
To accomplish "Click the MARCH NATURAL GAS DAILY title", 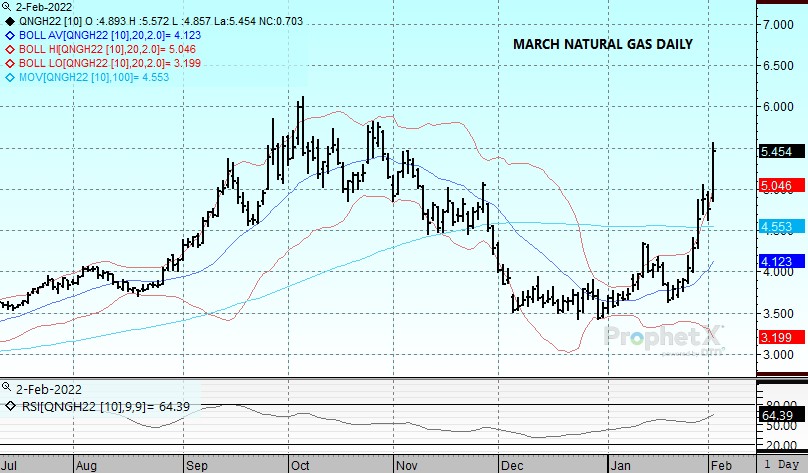I will click(602, 45).
